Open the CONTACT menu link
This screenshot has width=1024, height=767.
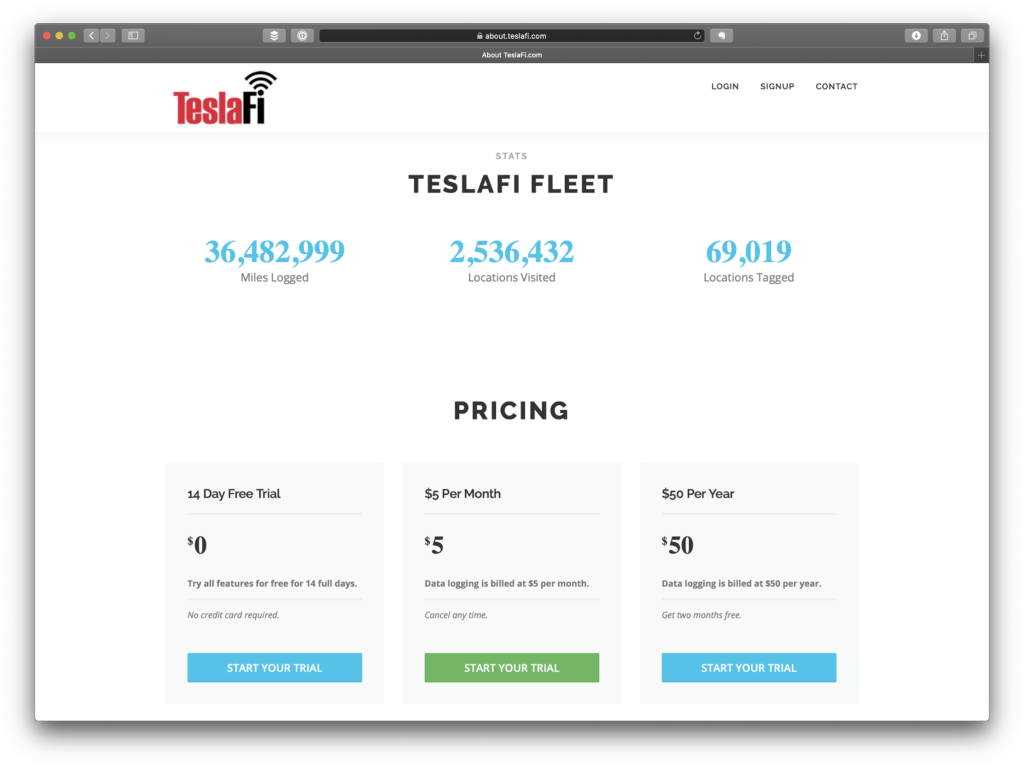click(x=837, y=86)
